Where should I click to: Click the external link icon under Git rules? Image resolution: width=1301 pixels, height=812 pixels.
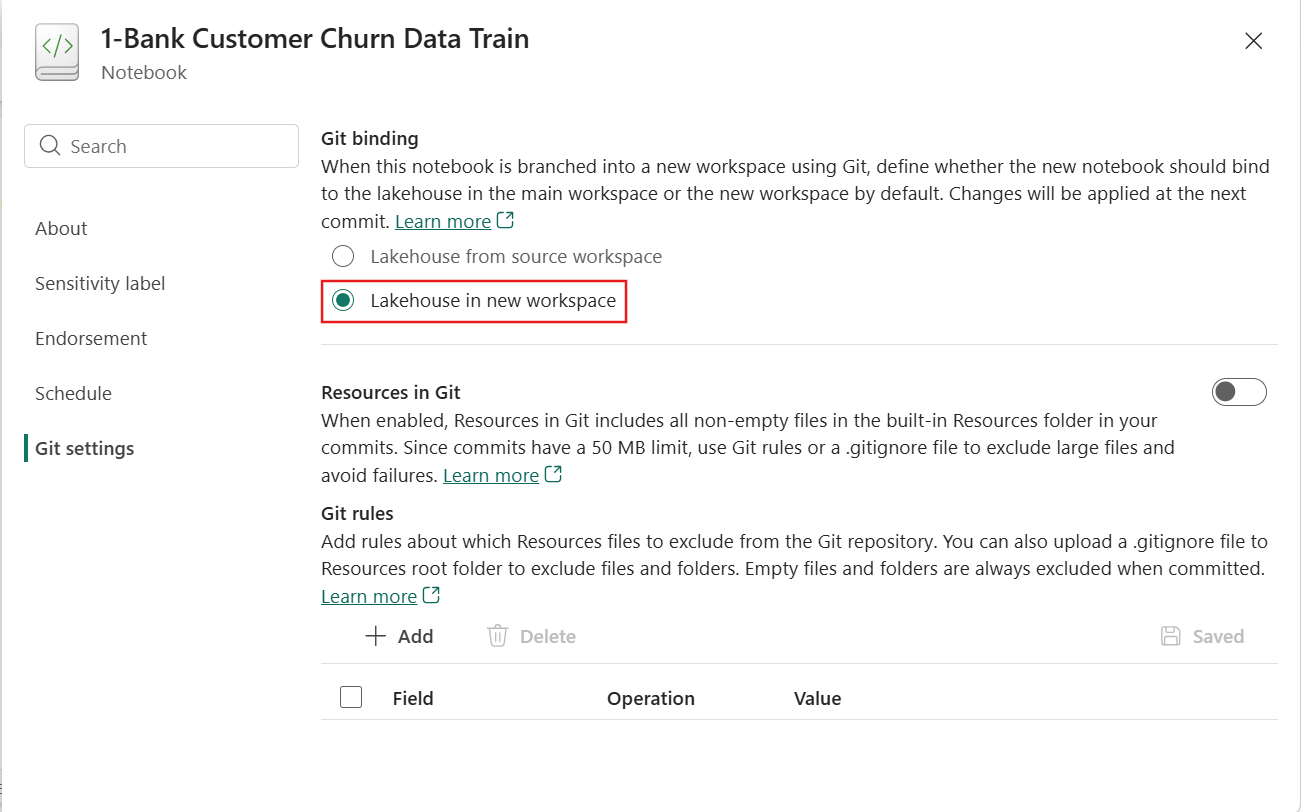click(432, 596)
